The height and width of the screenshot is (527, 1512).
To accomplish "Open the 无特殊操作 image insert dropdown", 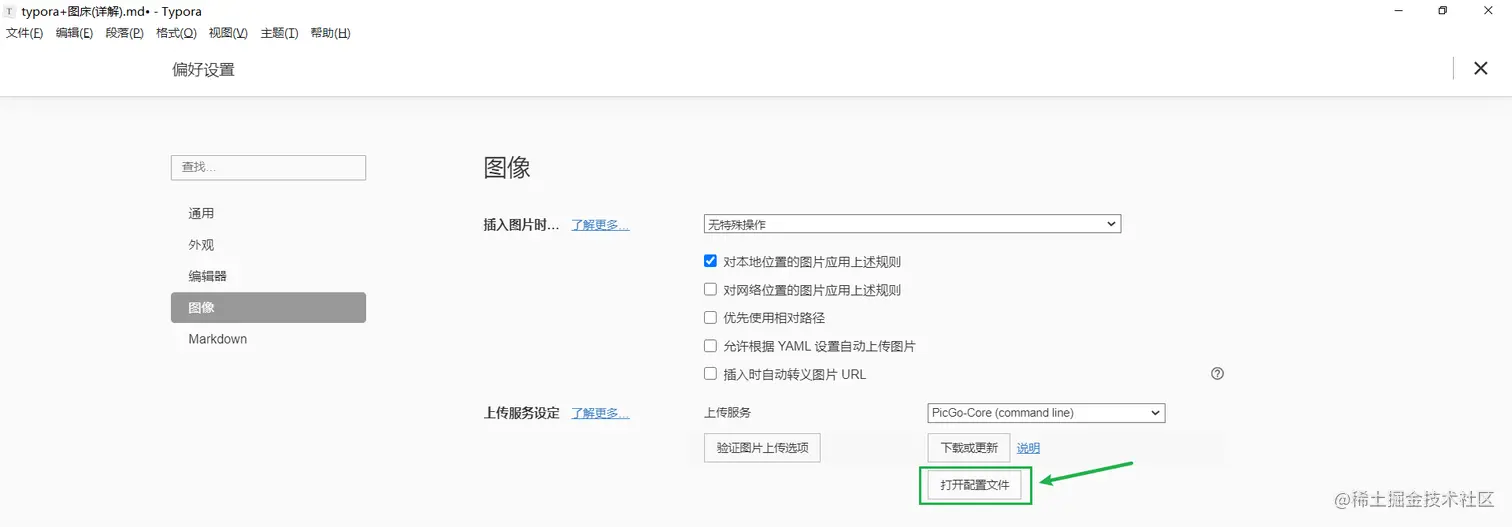I will [x=912, y=224].
